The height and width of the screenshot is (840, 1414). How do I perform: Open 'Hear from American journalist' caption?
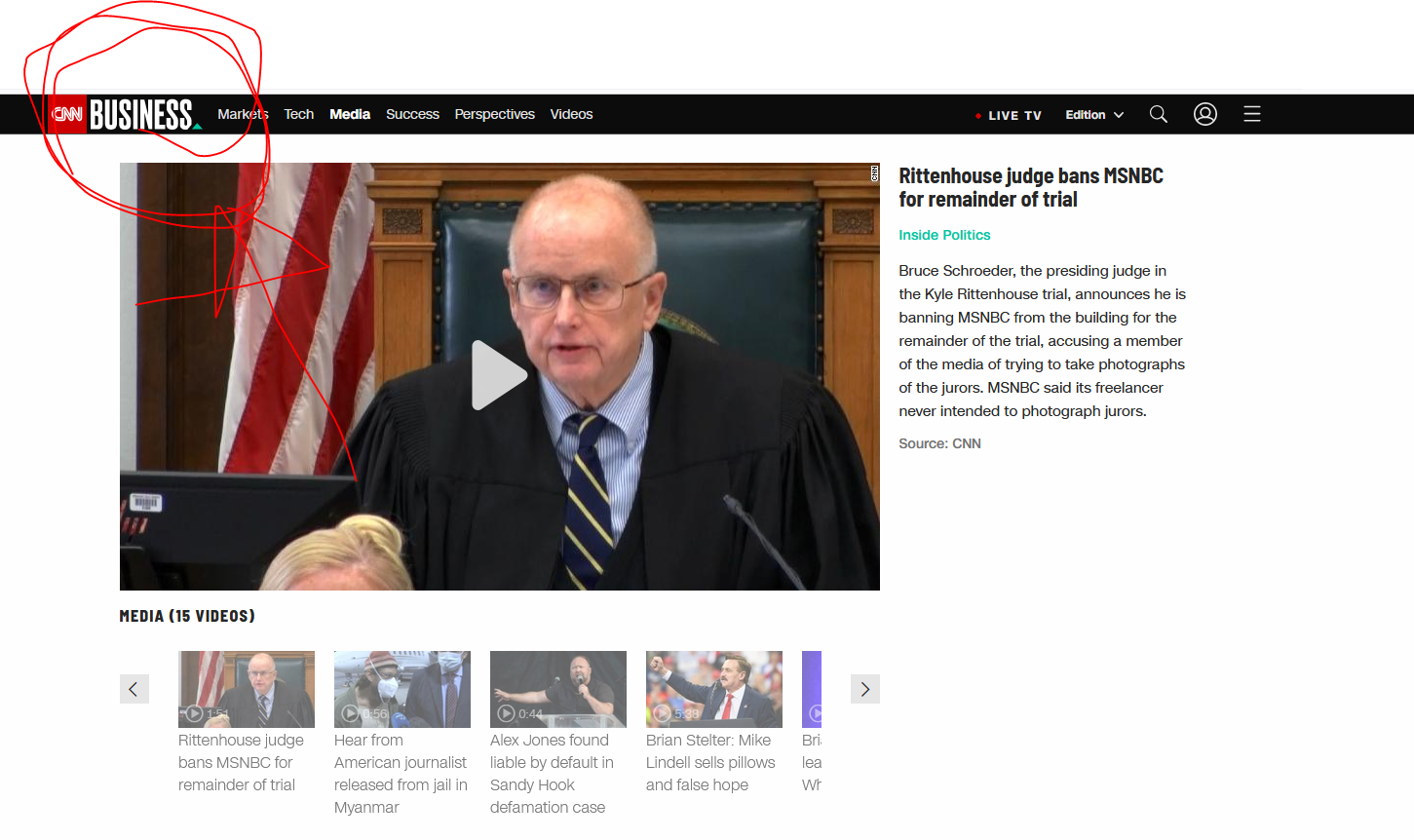tap(401, 774)
